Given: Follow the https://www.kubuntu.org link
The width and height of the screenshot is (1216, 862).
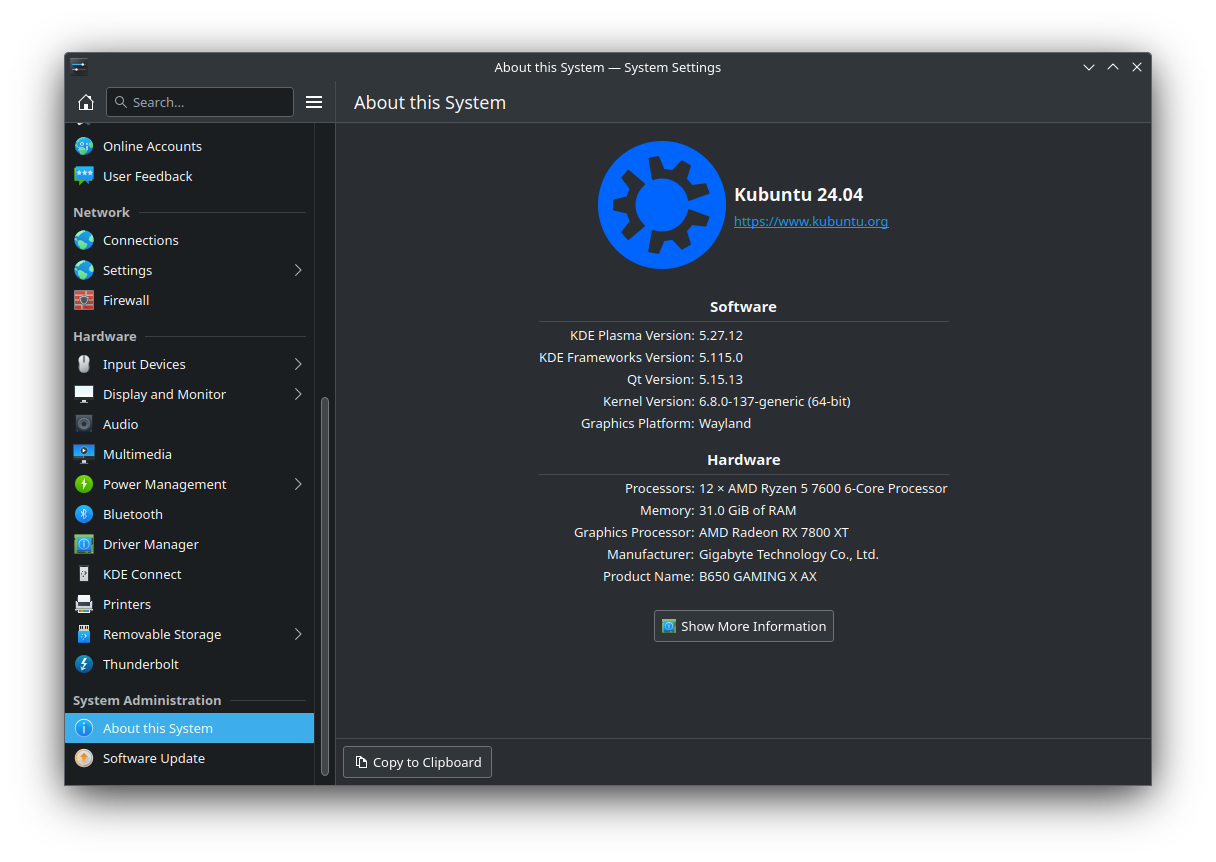Looking at the screenshot, I should click(811, 221).
